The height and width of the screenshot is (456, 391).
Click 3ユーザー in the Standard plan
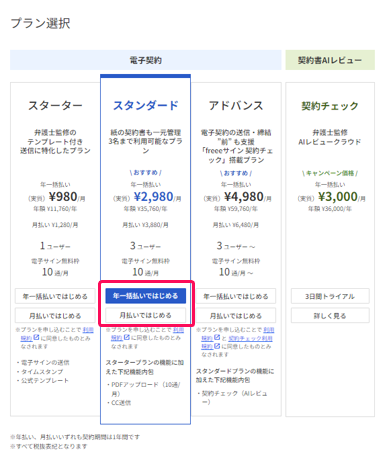(x=146, y=246)
